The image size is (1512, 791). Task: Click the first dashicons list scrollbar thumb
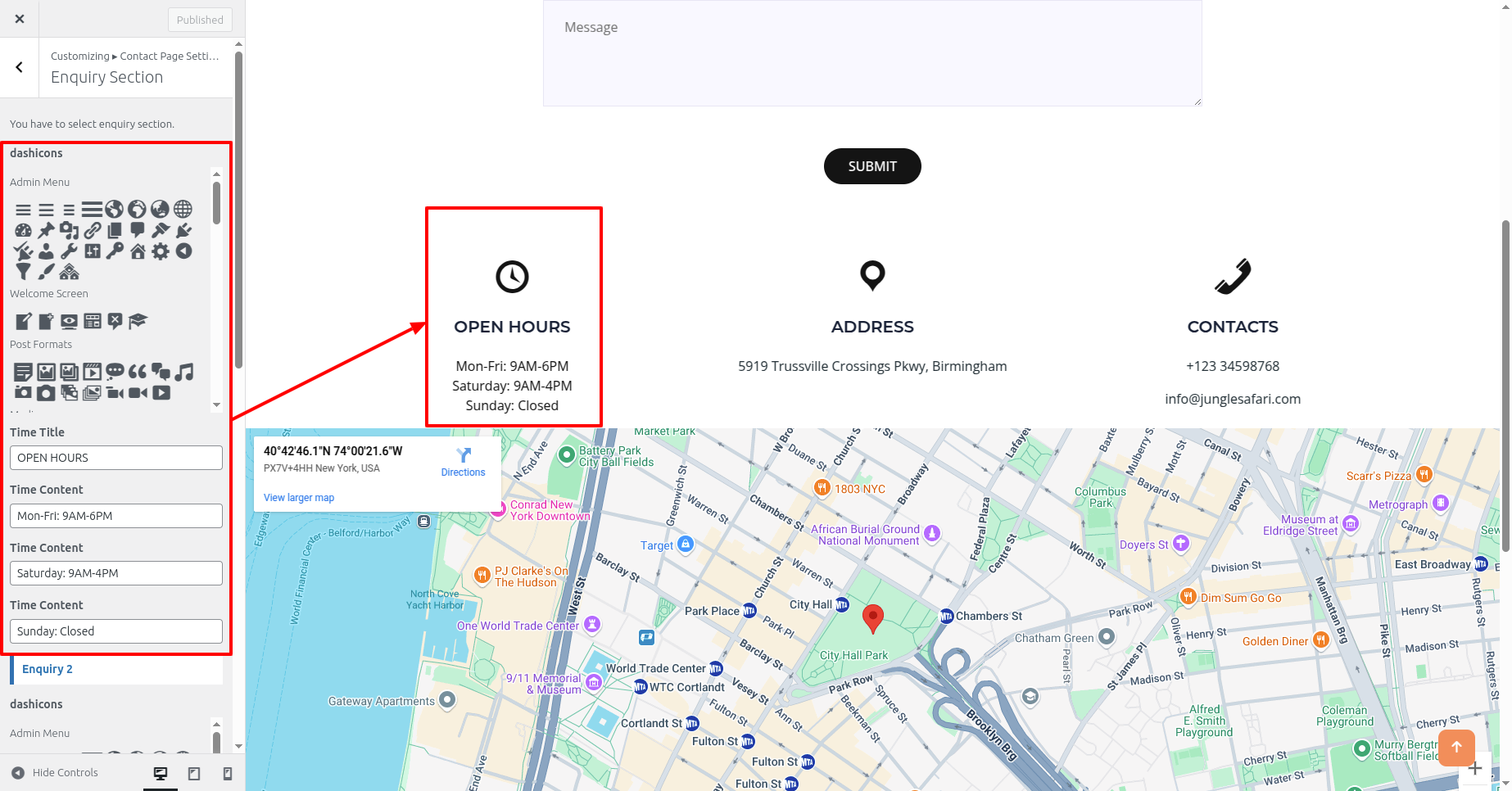click(x=216, y=203)
